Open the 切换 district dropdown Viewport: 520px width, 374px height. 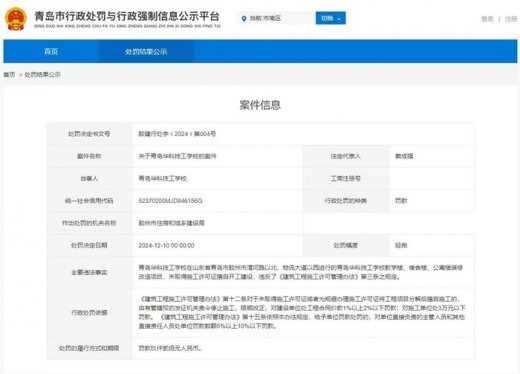(331, 18)
